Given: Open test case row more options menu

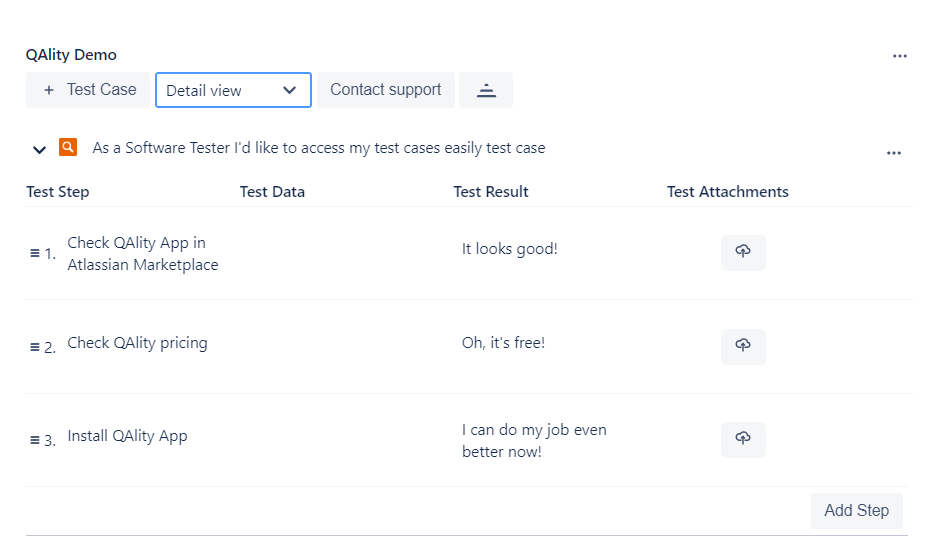Looking at the screenshot, I should tap(894, 153).
